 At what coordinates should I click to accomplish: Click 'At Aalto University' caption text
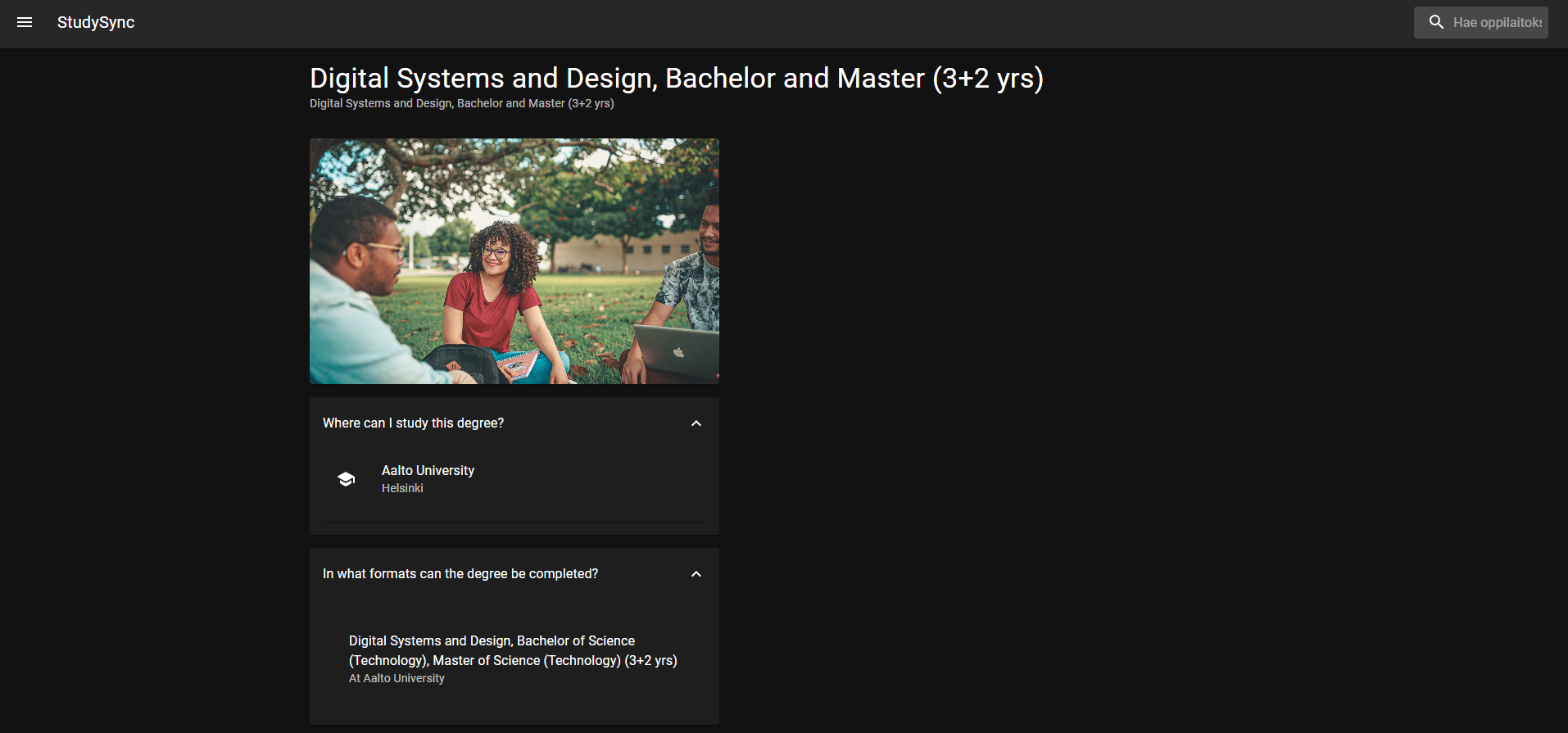(x=397, y=679)
